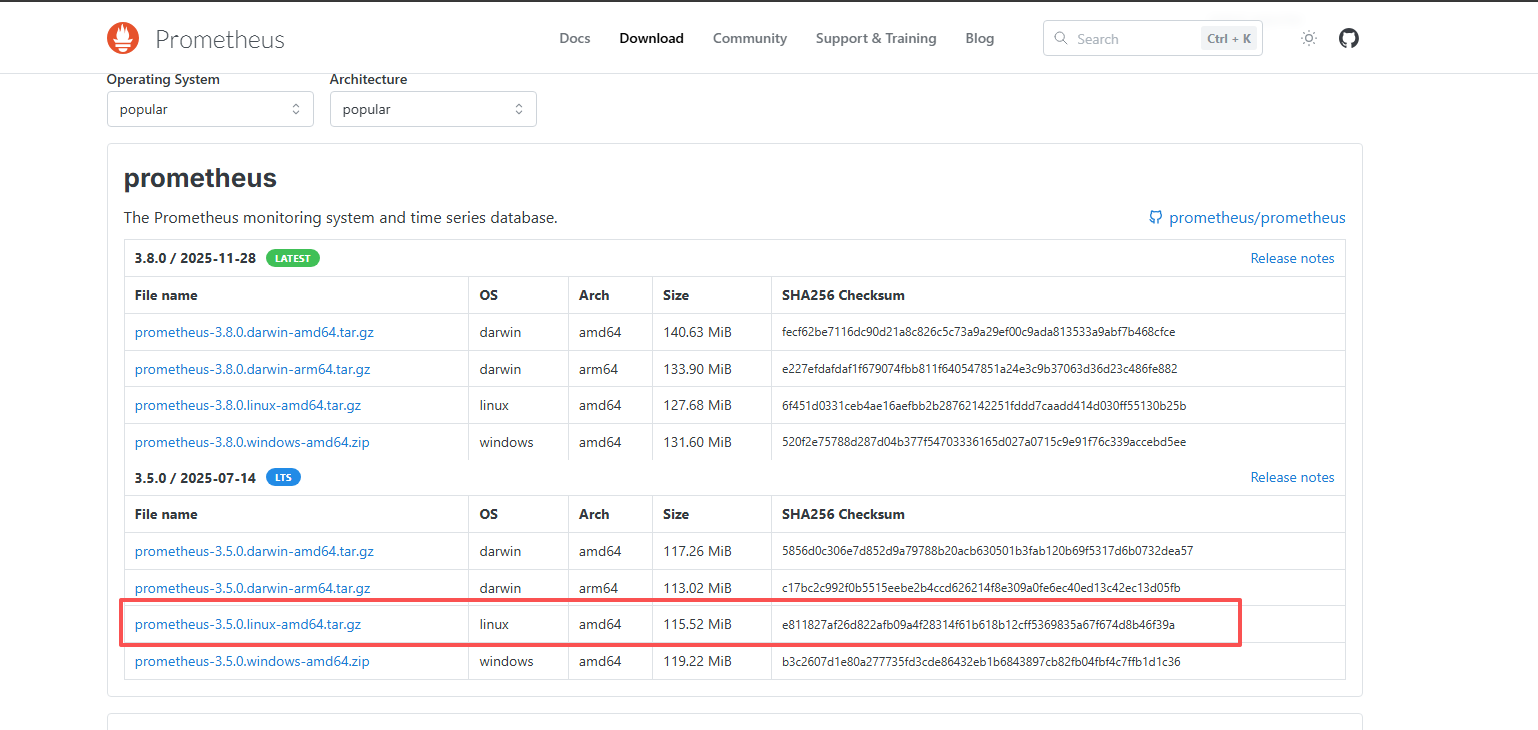This screenshot has width=1538, height=730.
Task: Open the Blog navigation link
Action: point(979,39)
